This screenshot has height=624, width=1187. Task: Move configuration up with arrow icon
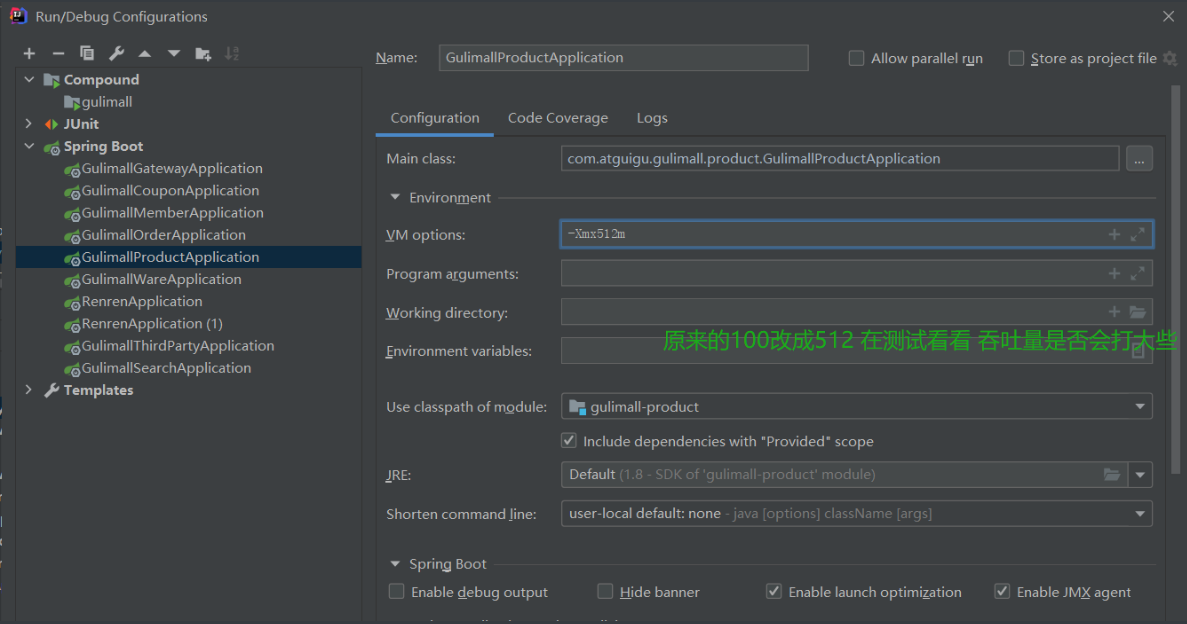[x=145, y=54]
